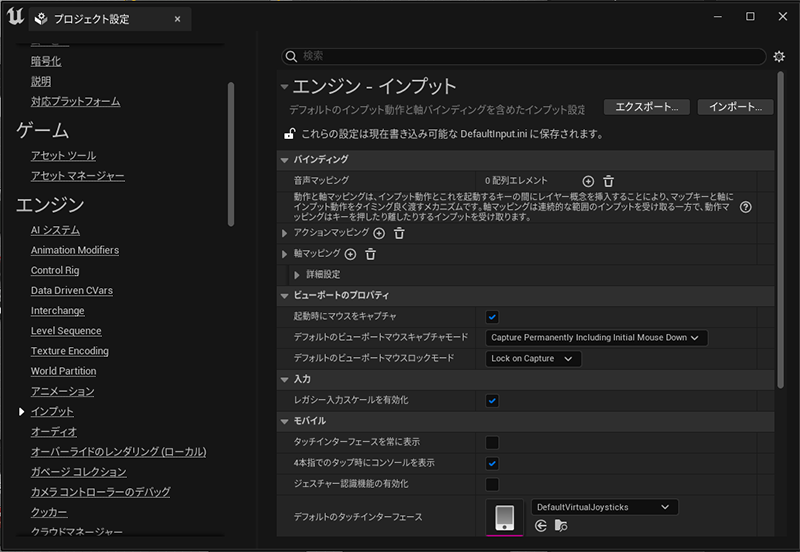800x552 pixels.
Task: Open Capture Permanently Including Initial Mouse Down dropdown
Action: [x=596, y=338]
